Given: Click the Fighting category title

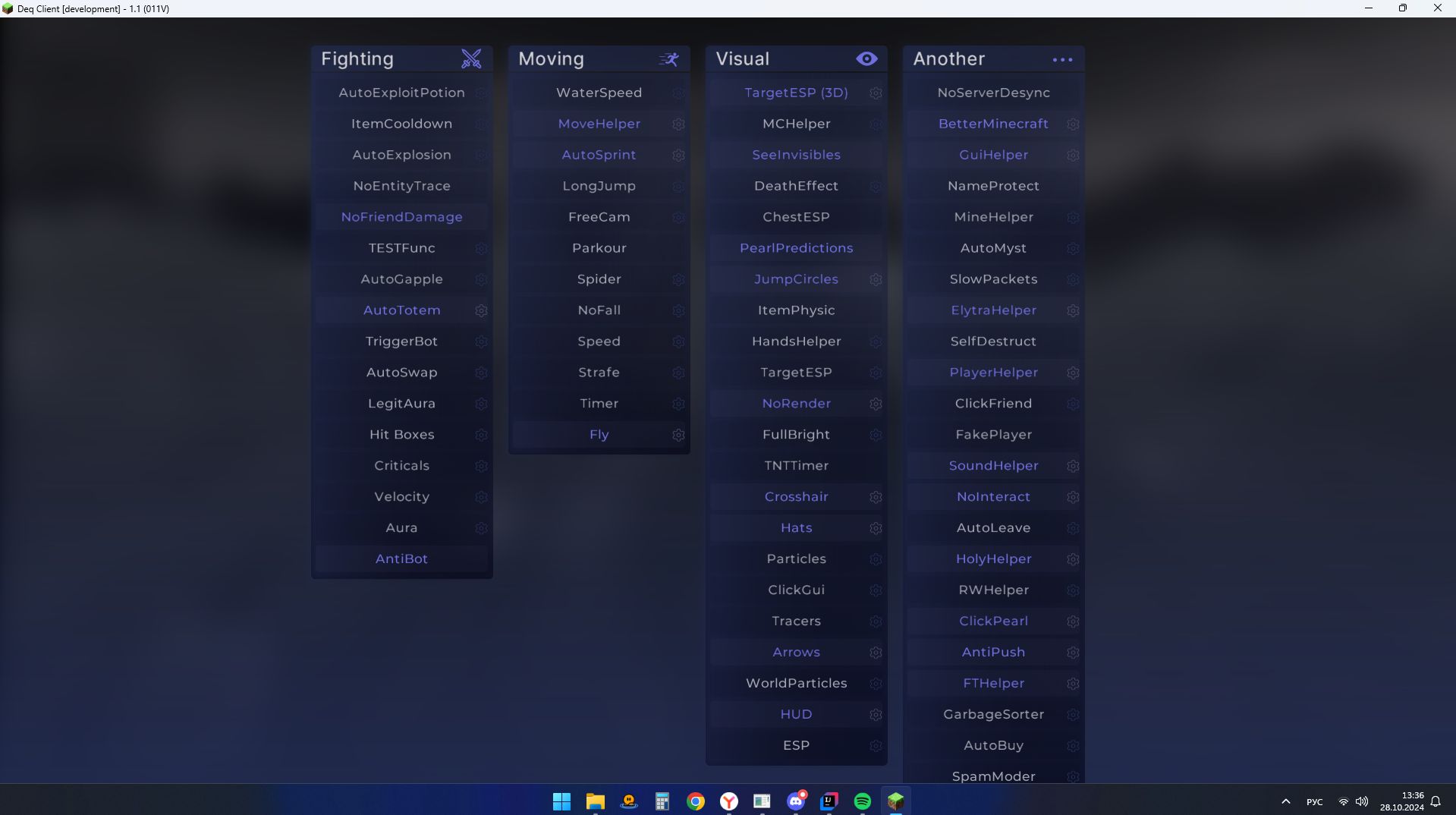Looking at the screenshot, I should (x=357, y=59).
